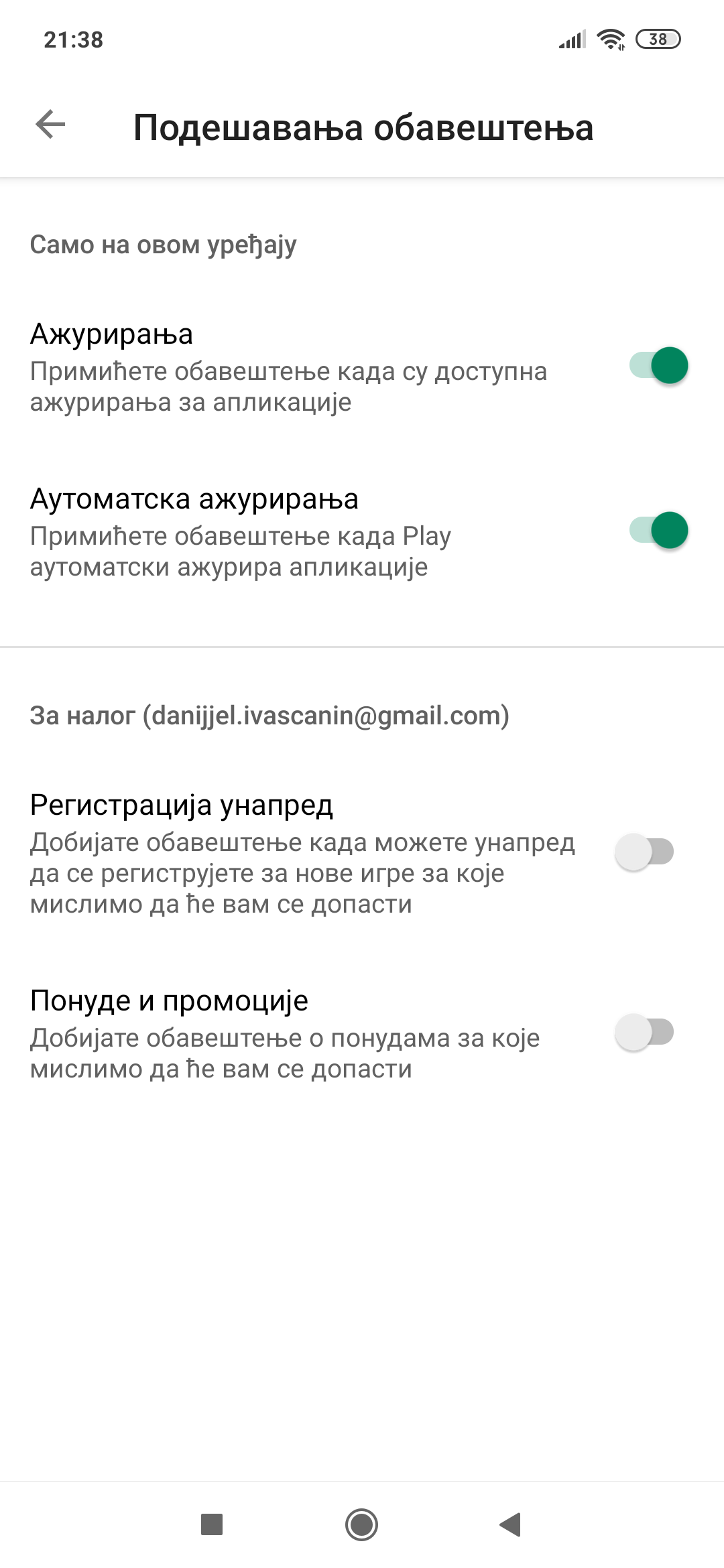Viewport: 724px width, 1568px height.
Task: Tap the Понуде и промоције setting label
Action: pos(170,1000)
